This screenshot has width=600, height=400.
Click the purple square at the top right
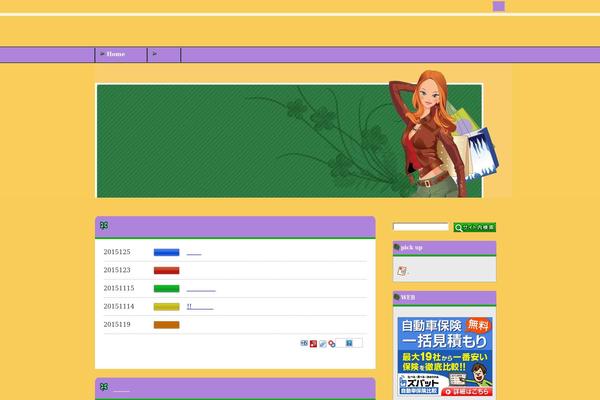coord(499,7)
